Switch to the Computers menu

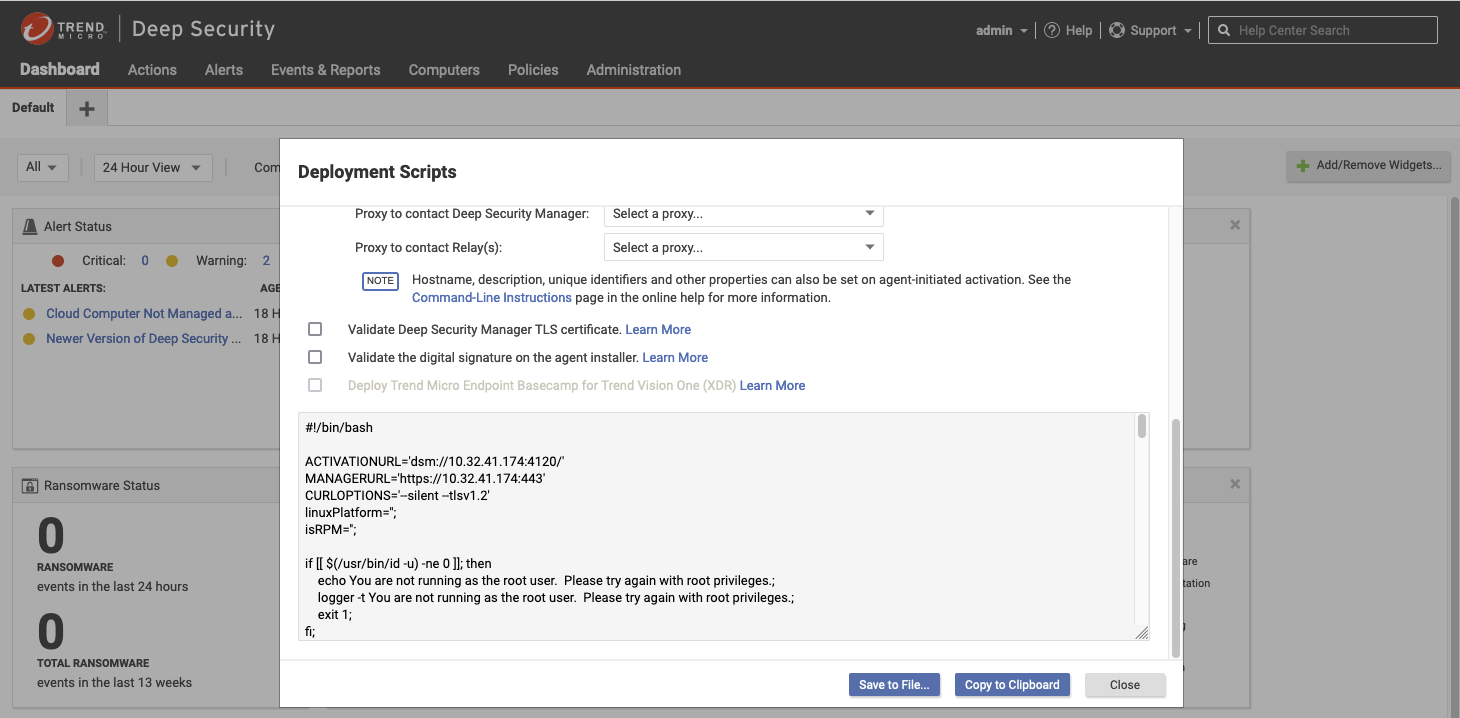click(444, 70)
